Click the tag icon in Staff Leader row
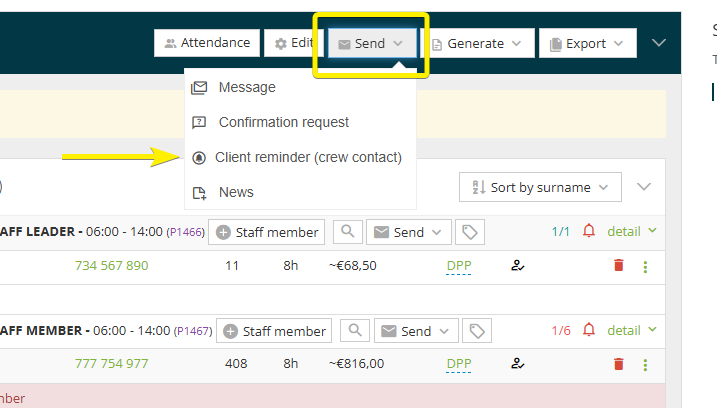717x408 pixels. click(x=469, y=232)
